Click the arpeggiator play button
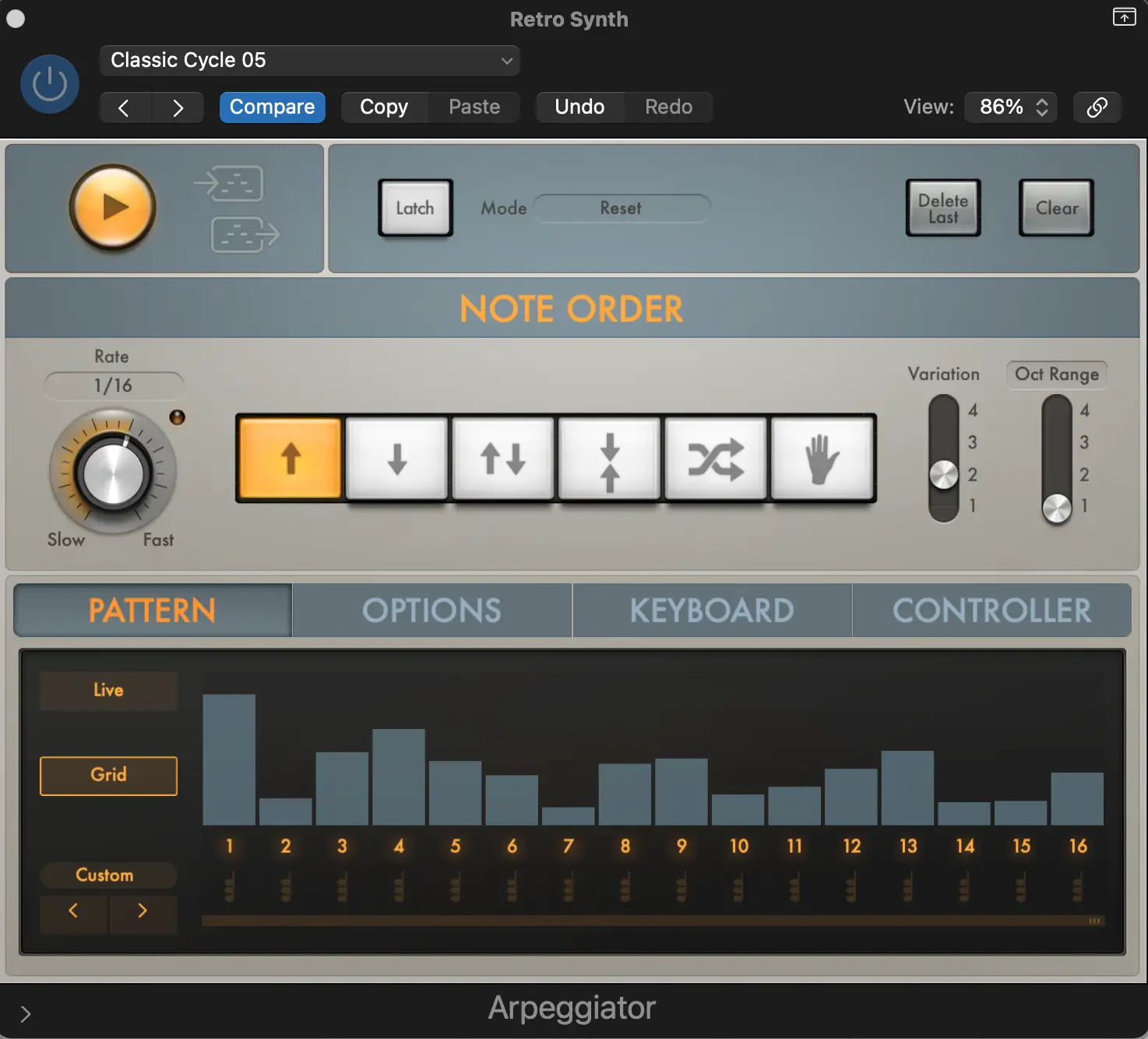The width and height of the screenshot is (1148, 1039). (113, 207)
